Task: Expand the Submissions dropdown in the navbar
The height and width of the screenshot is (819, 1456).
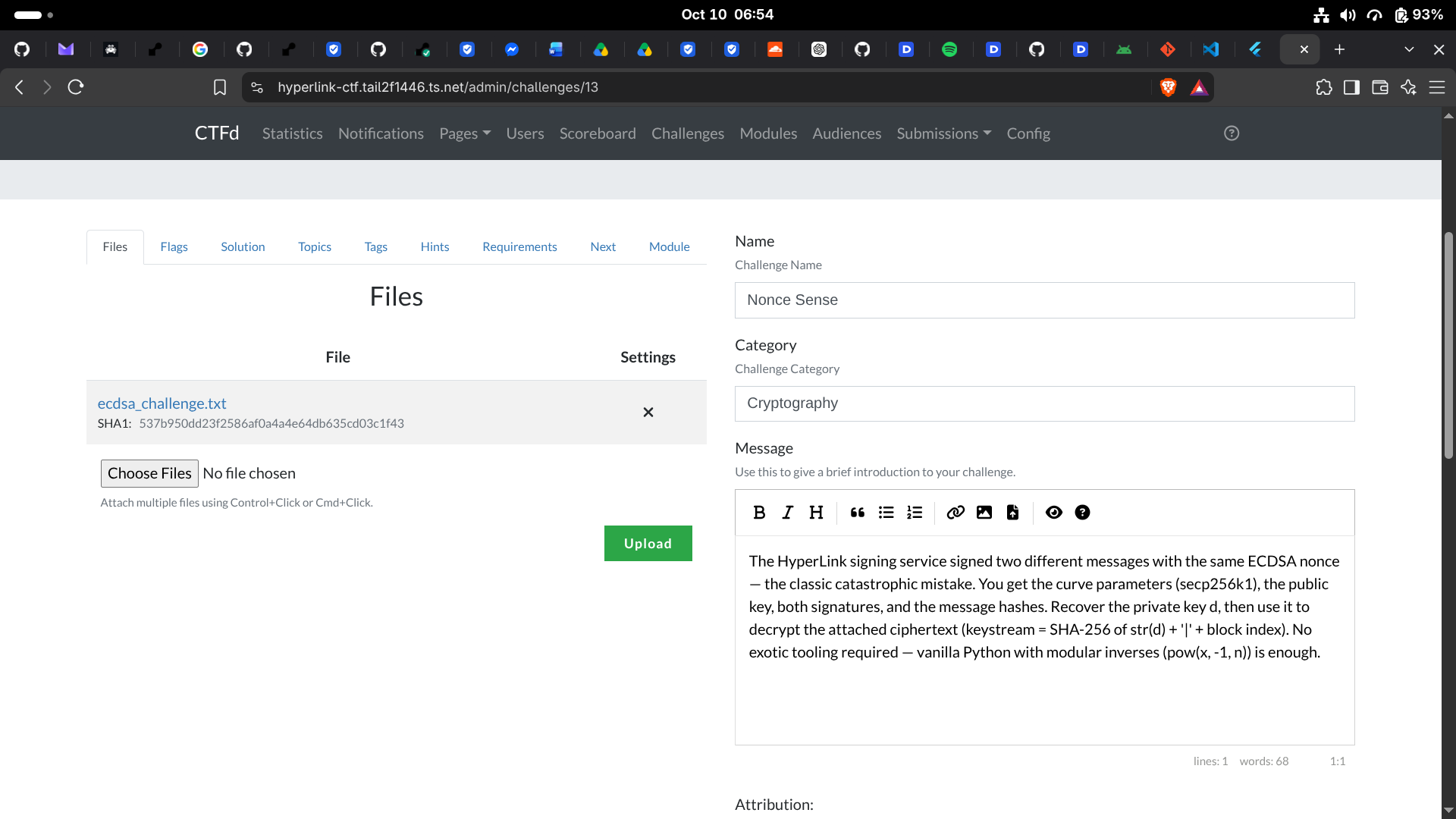Action: click(944, 133)
